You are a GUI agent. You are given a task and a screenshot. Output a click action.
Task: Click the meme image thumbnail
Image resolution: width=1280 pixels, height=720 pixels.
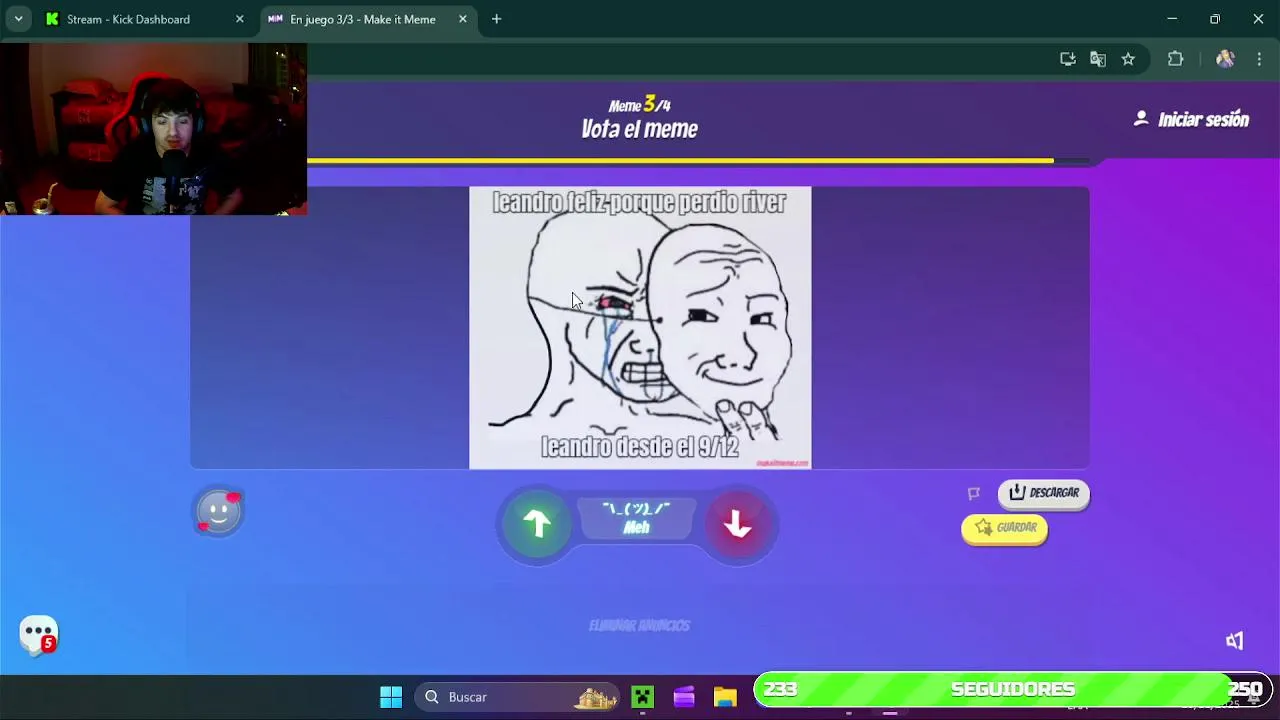(640, 328)
